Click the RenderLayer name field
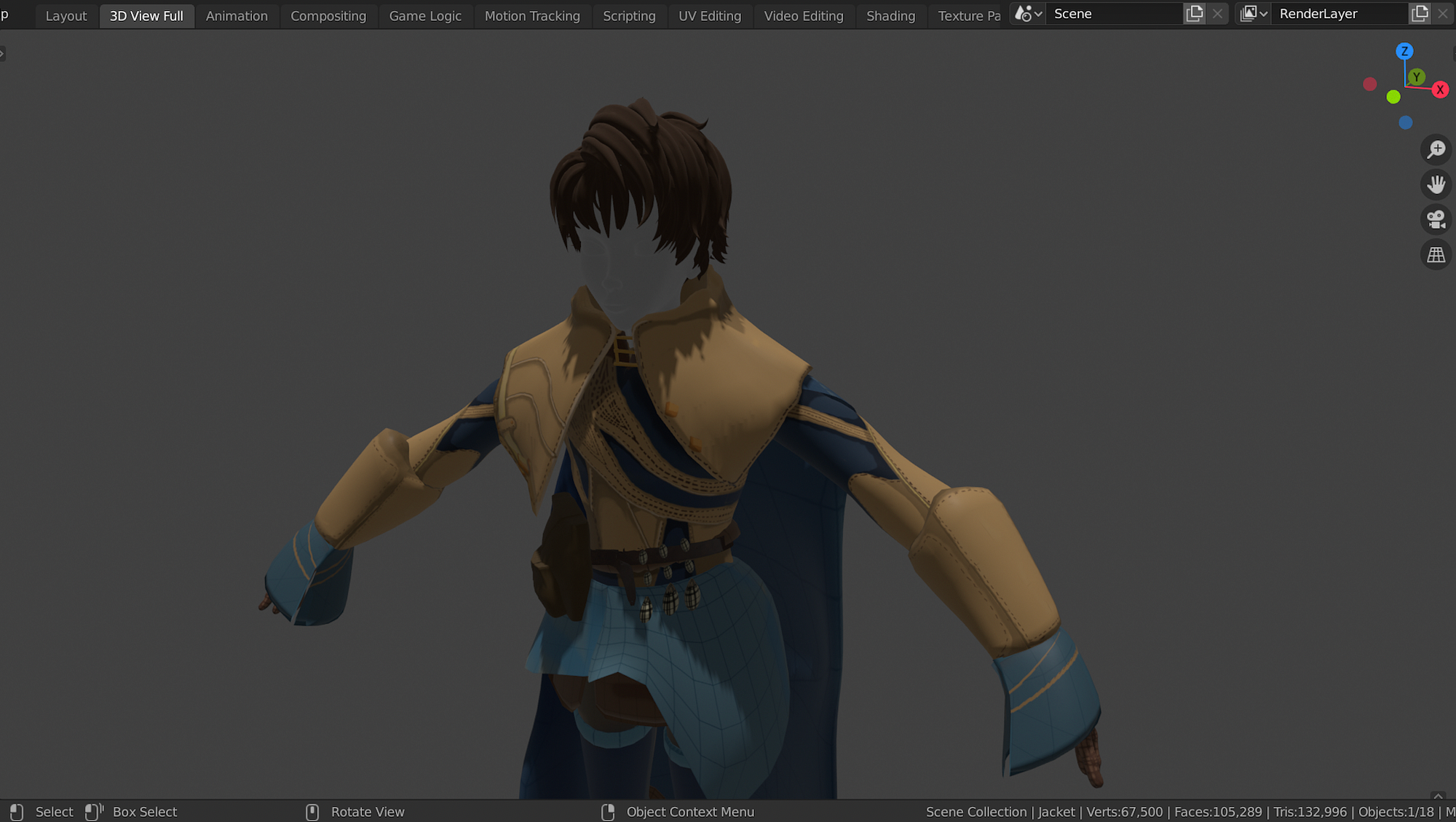Viewport: 1456px width, 822px height. pos(1340,14)
